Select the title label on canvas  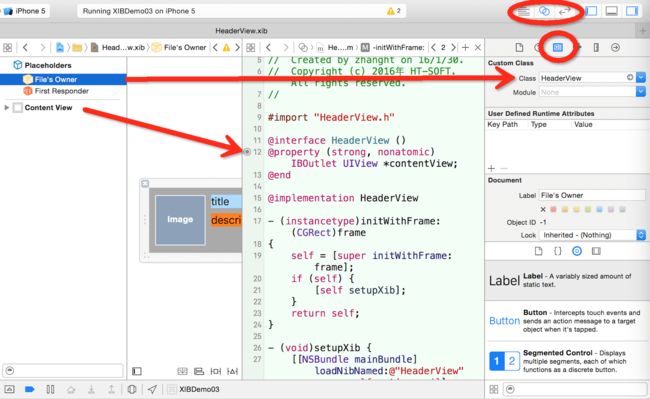pyautogui.click(x=226, y=201)
